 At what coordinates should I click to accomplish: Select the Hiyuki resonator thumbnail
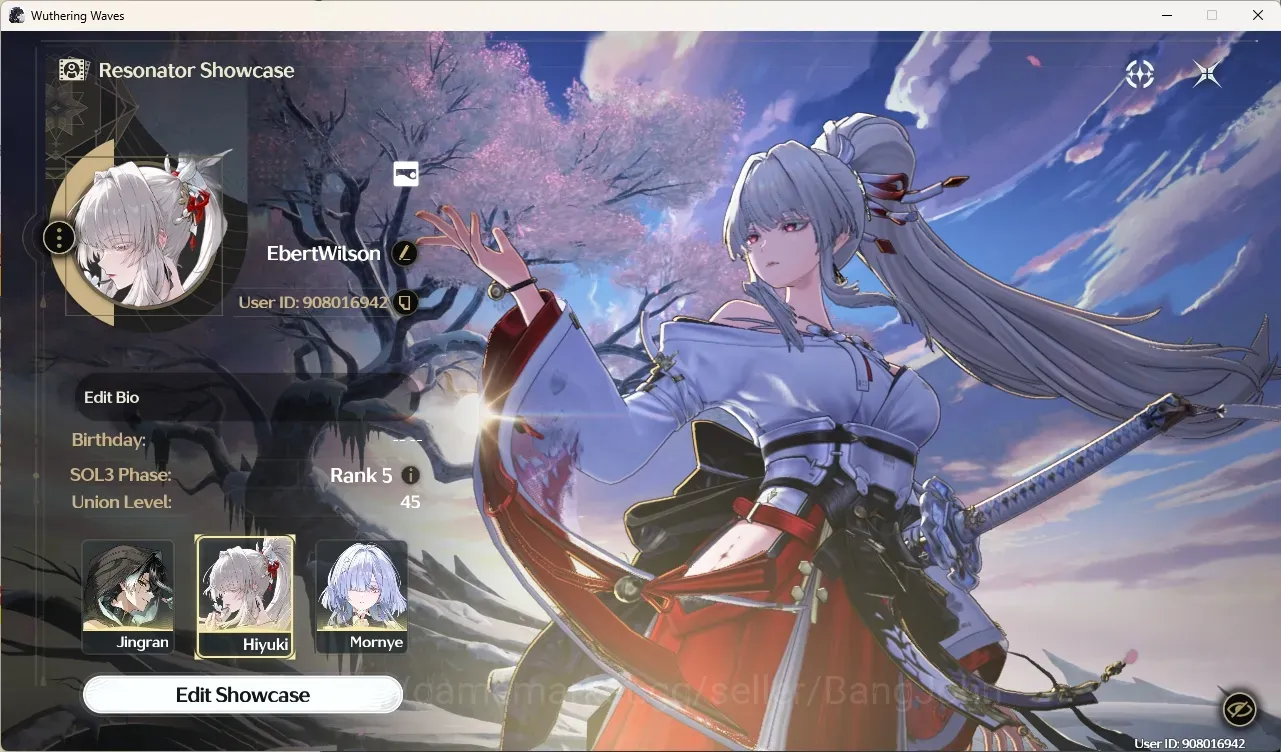[245, 597]
